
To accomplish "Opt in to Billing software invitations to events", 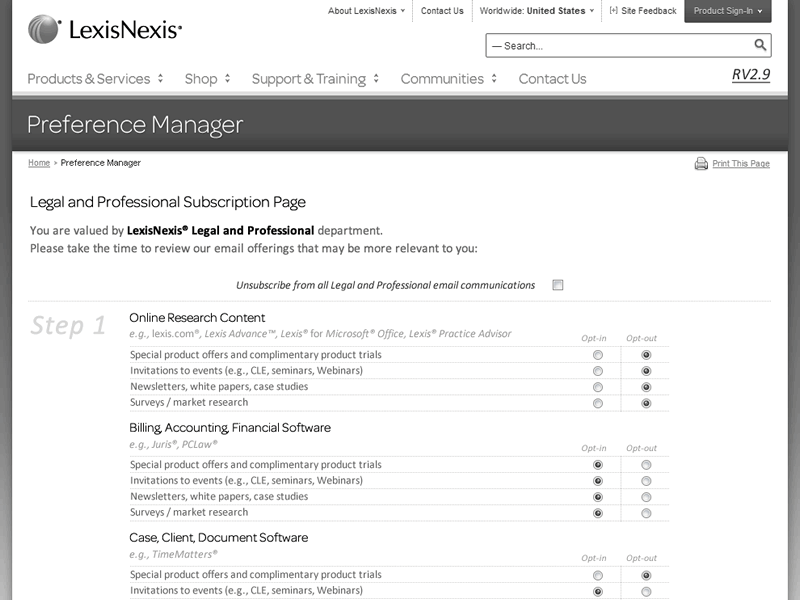I will (597, 481).
